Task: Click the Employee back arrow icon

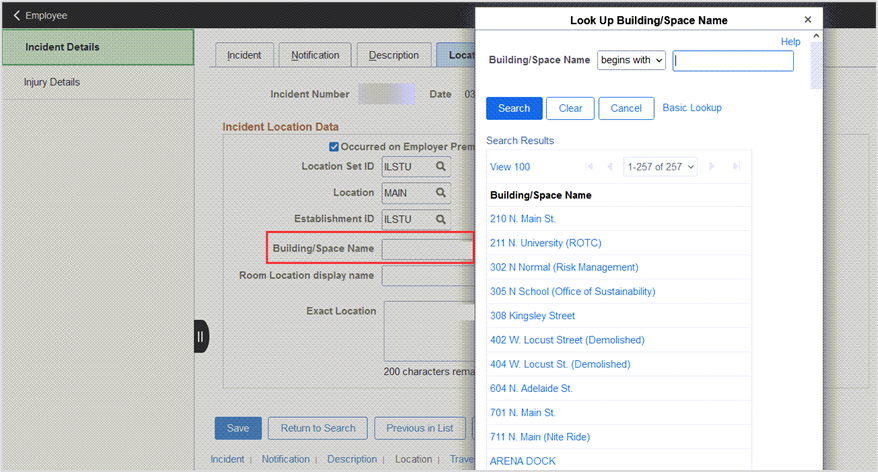Action: pyautogui.click(x=16, y=16)
